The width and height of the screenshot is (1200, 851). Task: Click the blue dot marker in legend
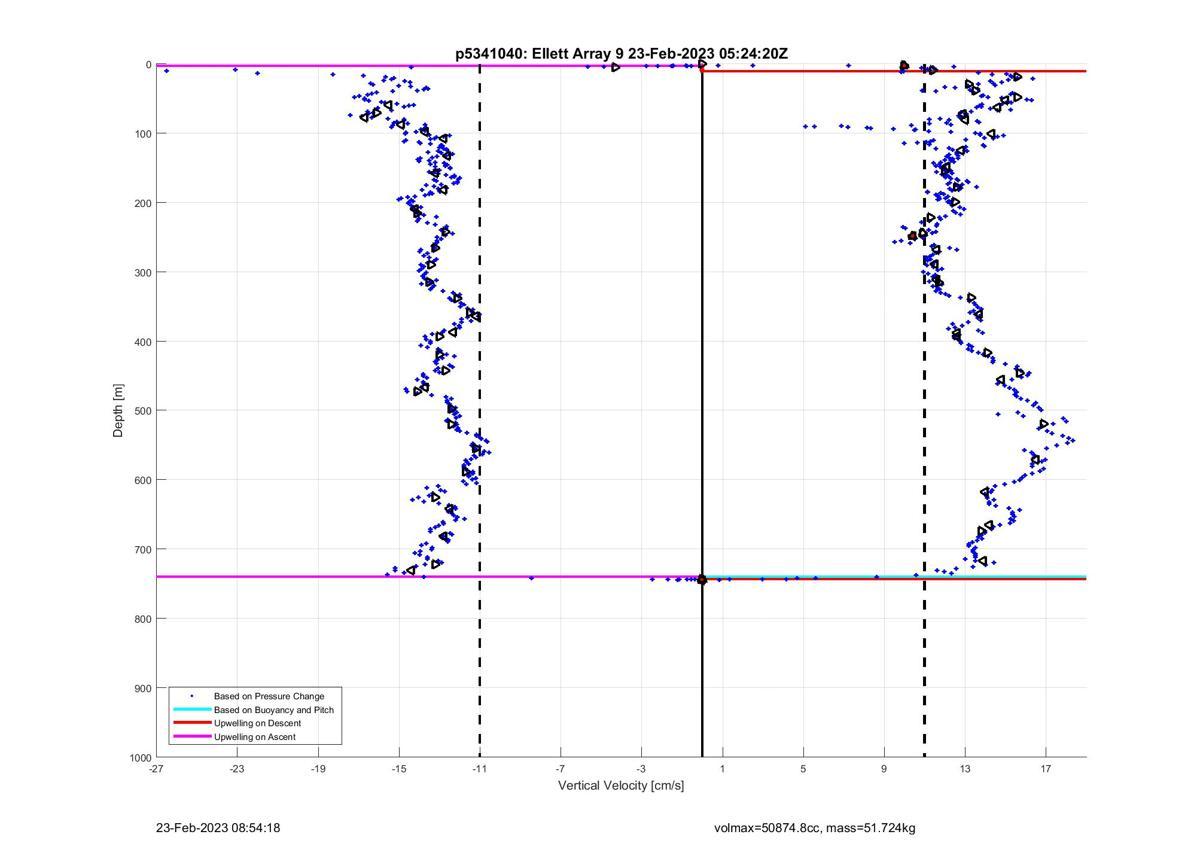(x=191, y=696)
